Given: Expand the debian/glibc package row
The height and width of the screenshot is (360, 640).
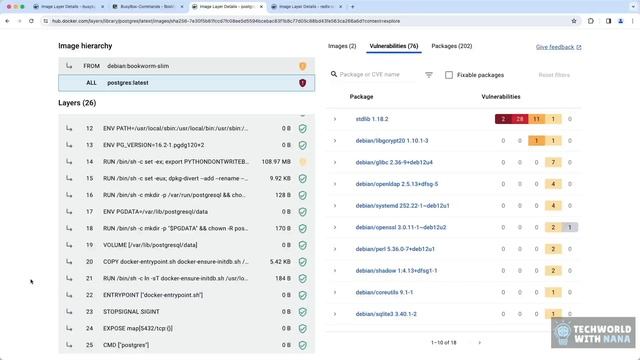Looking at the screenshot, I should (x=335, y=162).
